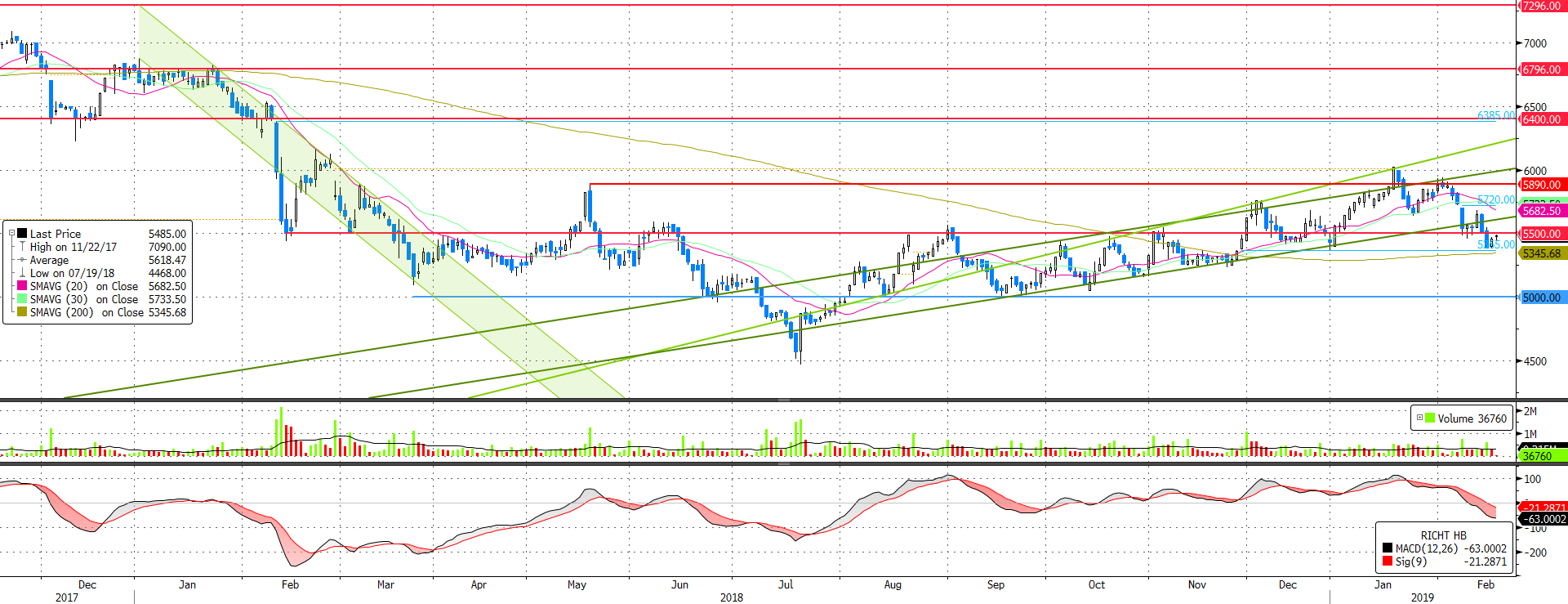1568x604 pixels.
Task: Click the -21.2871 signal axis label
Action: tap(1543, 508)
